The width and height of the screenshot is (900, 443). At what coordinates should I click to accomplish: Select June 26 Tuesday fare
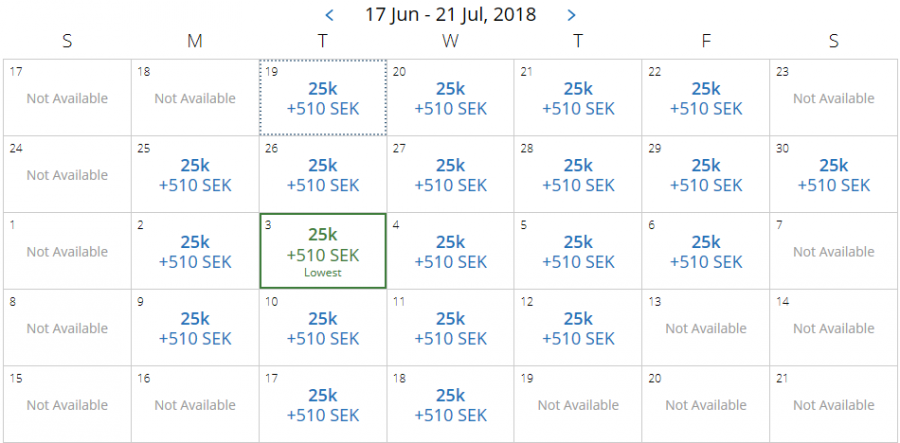pyautogui.click(x=323, y=175)
